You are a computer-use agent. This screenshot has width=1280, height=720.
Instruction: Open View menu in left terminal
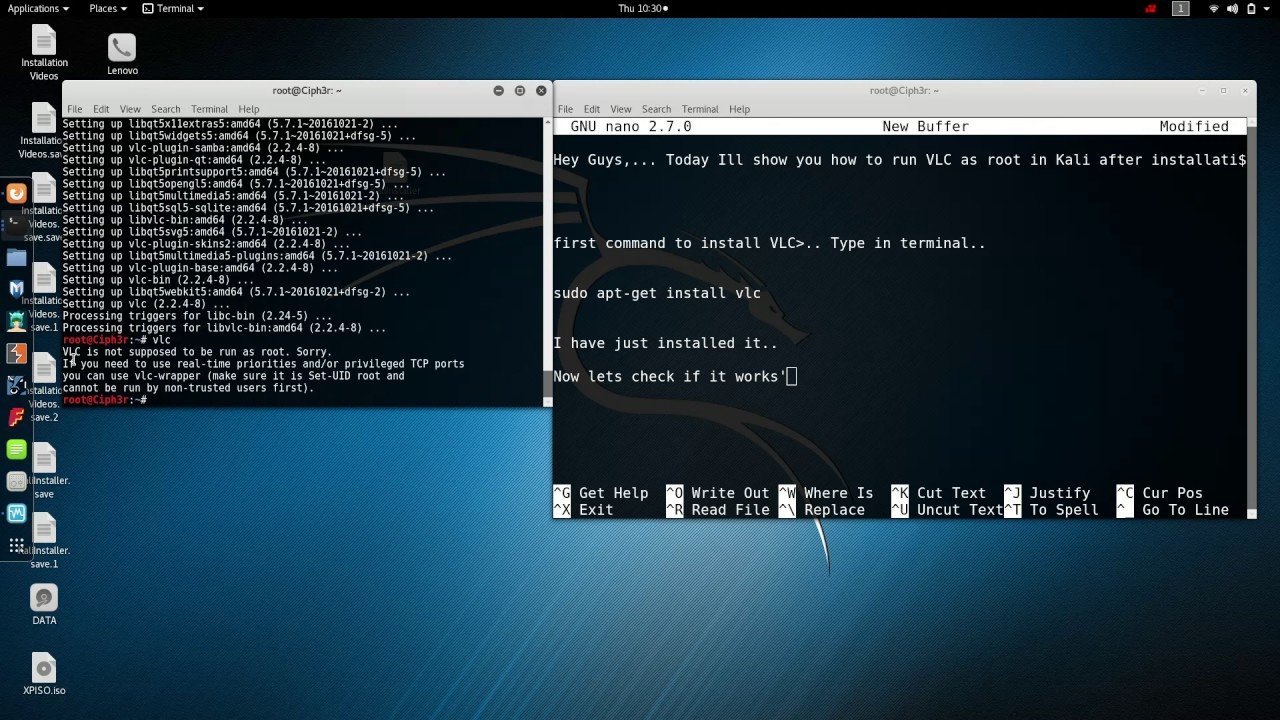(x=130, y=109)
